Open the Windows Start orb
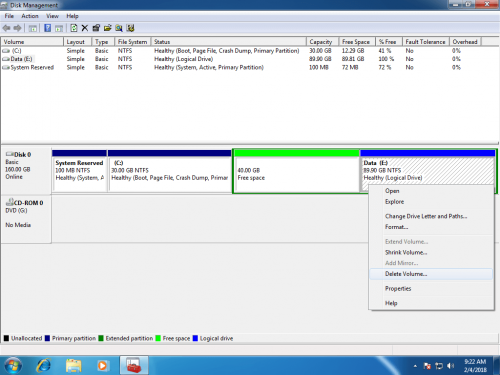500x375 pixels. (13, 366)
